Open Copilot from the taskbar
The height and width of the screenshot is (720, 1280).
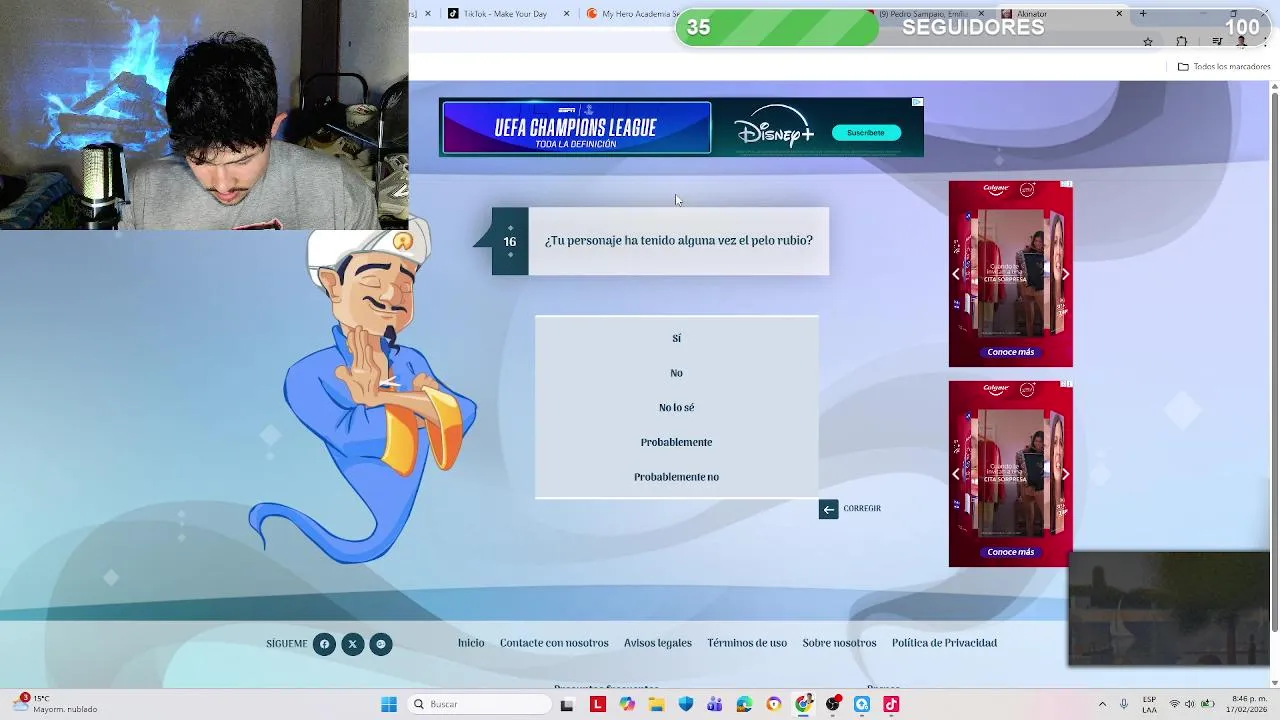(x=627, y=705)
